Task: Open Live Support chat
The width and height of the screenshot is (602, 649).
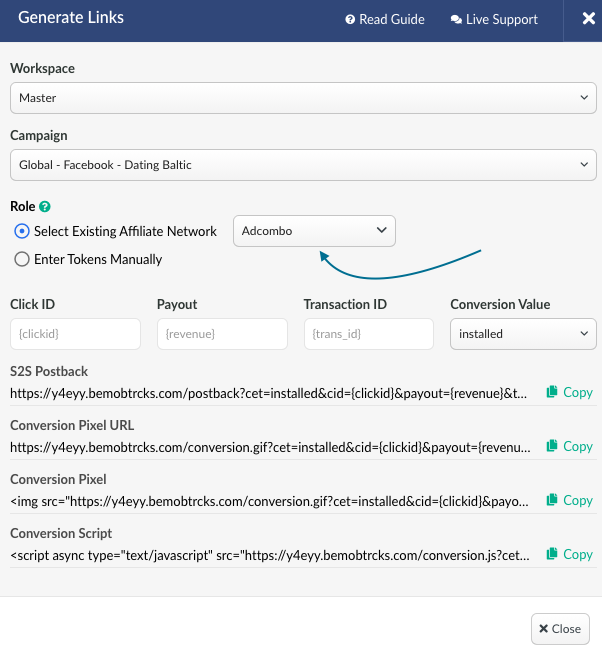Action: [x=494, y=19]
